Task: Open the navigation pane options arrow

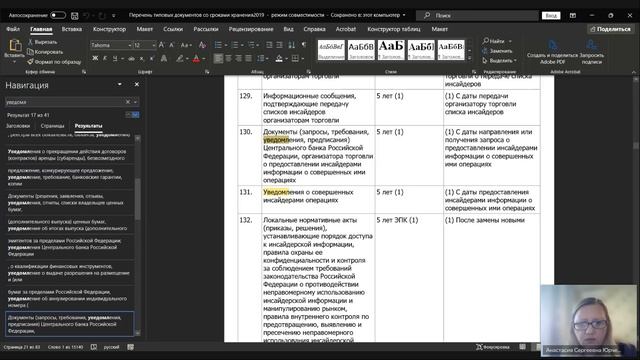Action: tap(120, 84)
